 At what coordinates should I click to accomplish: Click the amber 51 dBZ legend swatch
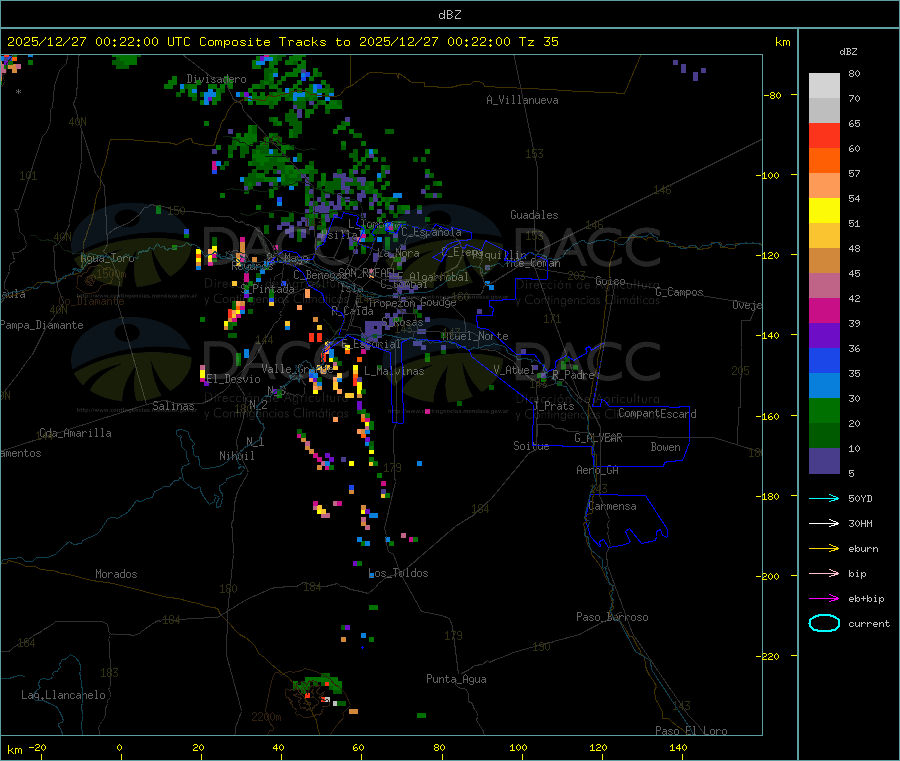point(824,235)
